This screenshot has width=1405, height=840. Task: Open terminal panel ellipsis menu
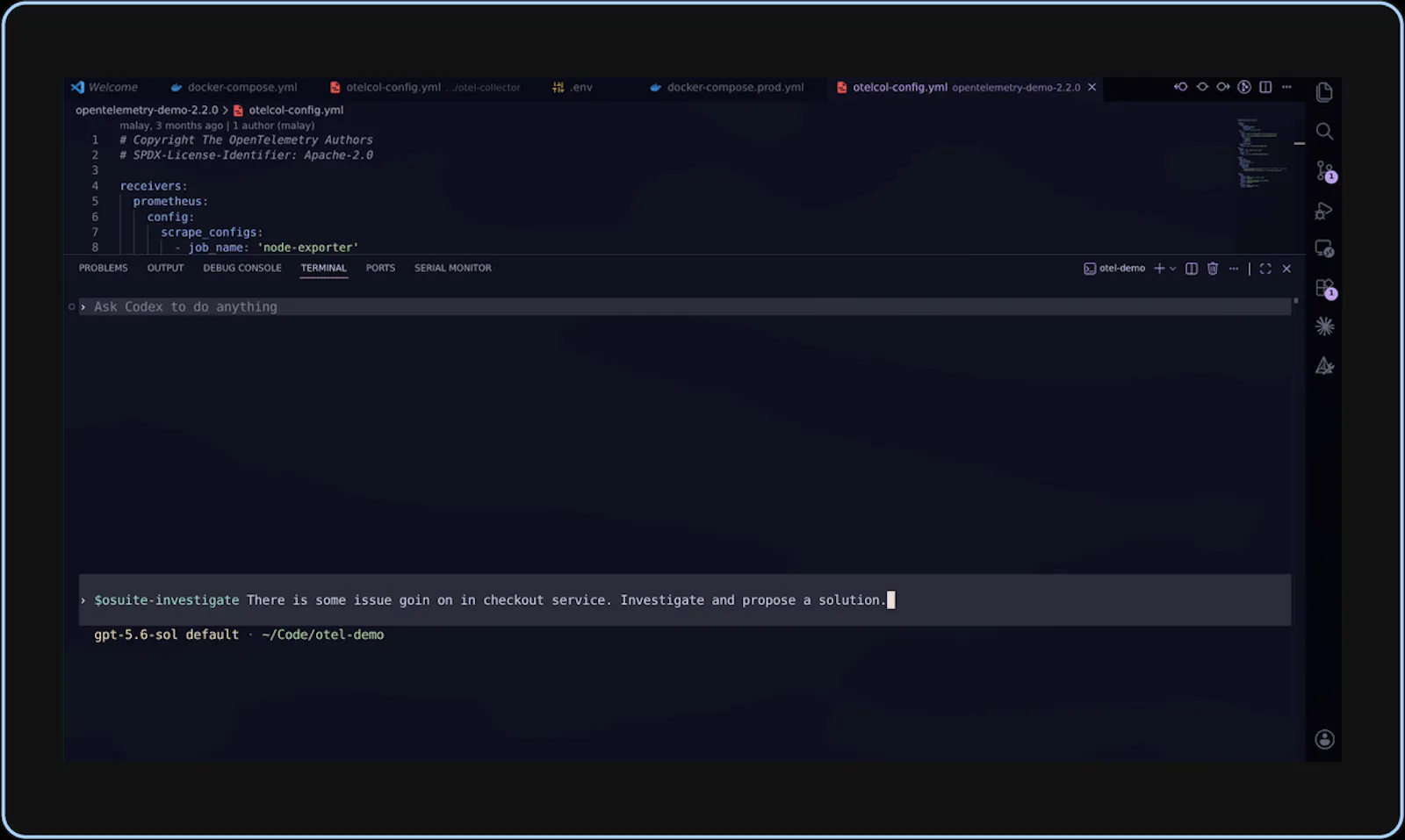click(1234, 269)
